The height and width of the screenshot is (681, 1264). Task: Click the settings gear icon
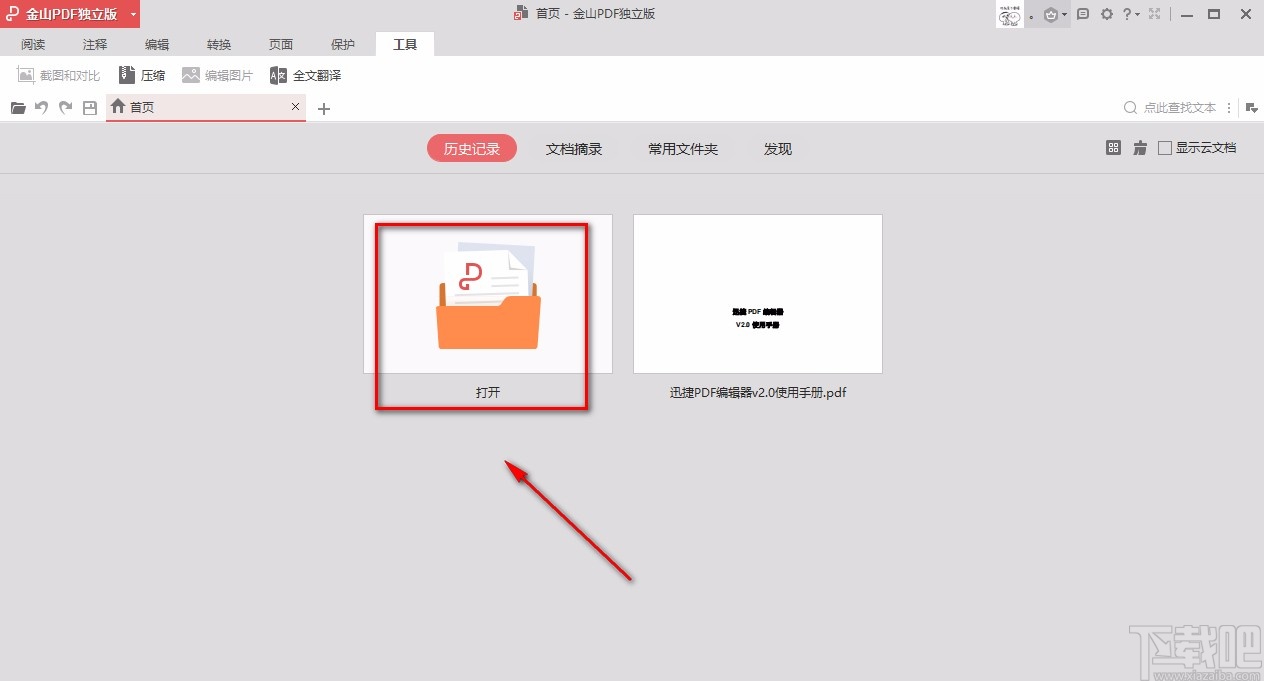coord(1106,14)
